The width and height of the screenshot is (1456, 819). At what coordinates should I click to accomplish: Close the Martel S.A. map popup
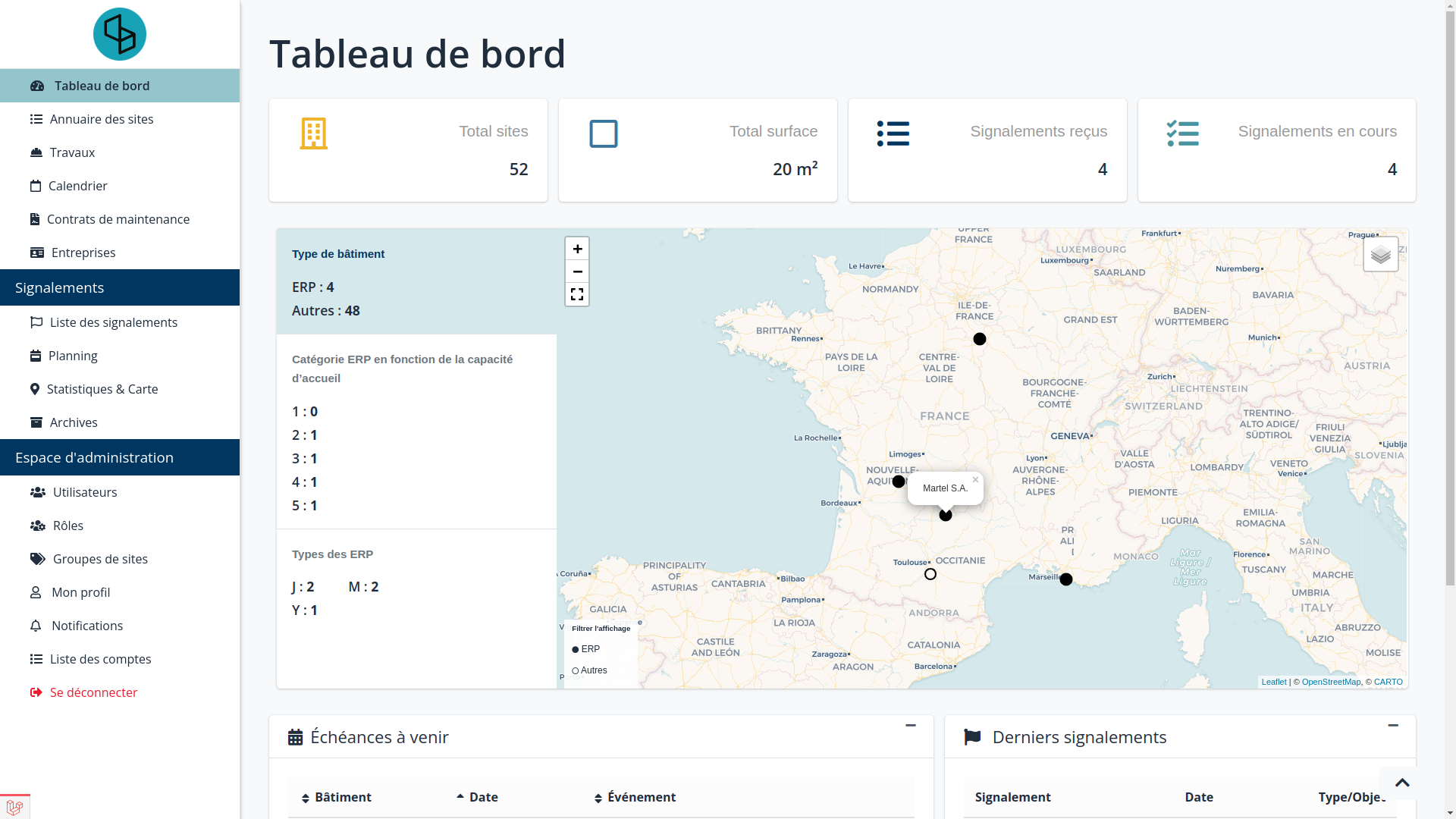pyautogui.click(x=975, y=480)
